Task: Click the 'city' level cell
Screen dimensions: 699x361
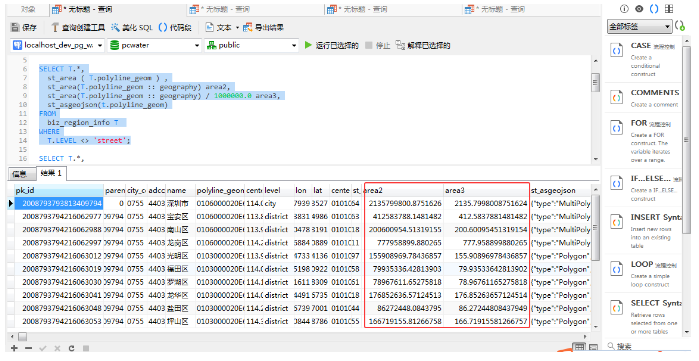Action: 278,204
